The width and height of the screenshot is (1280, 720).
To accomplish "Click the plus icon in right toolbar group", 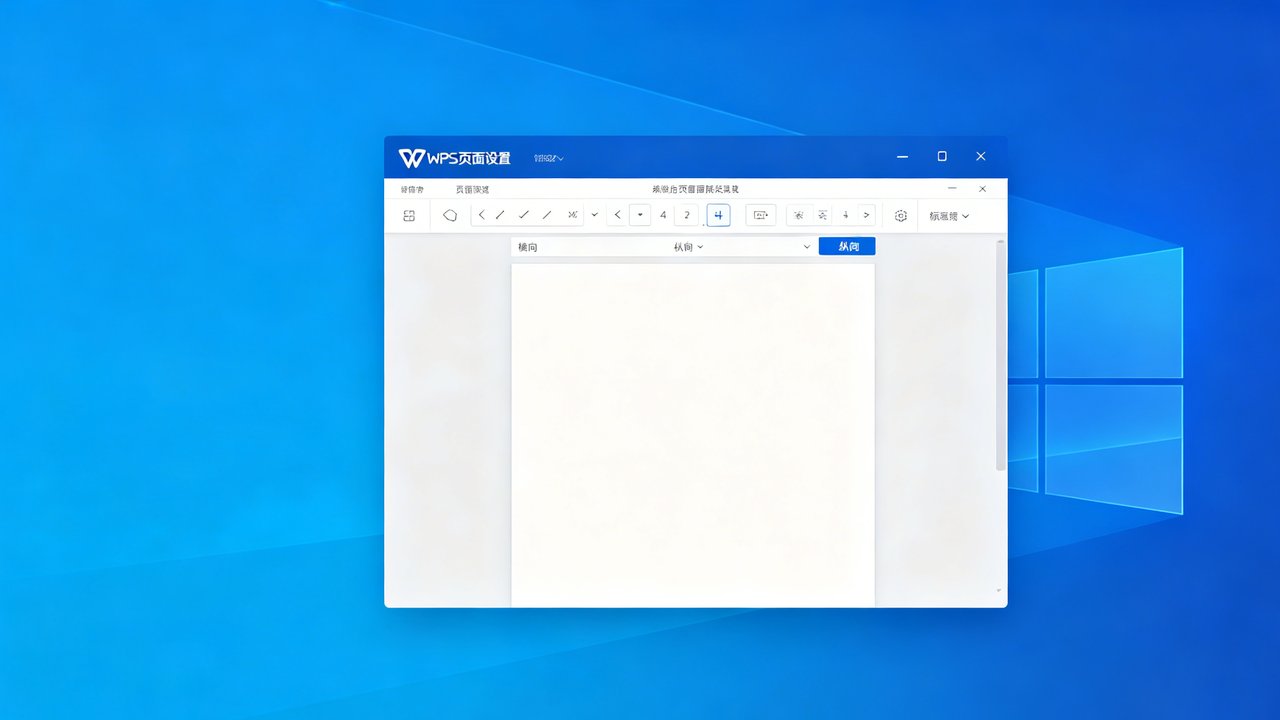I will 845,215.
